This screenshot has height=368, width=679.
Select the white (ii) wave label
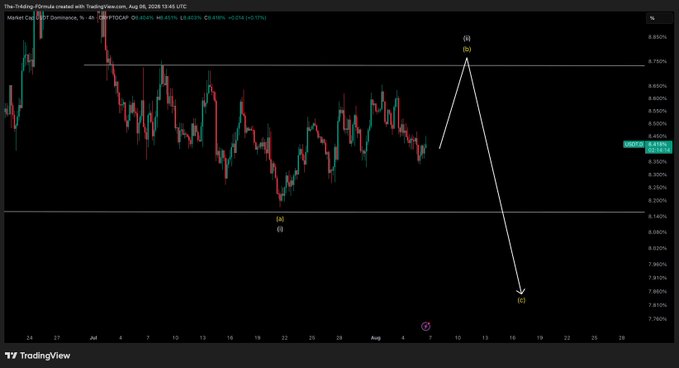467,38
